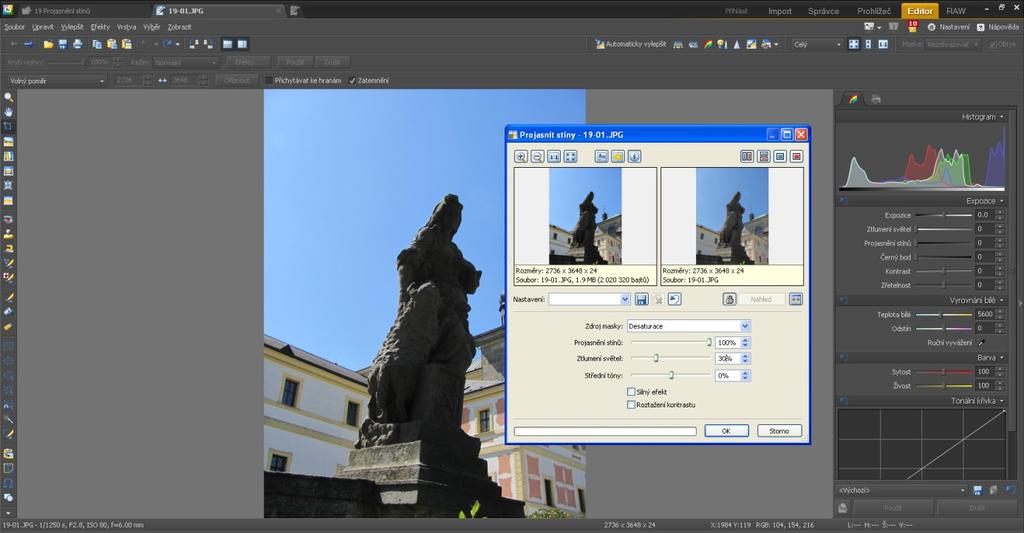Zoom out of the dialog preview
Screen dimensions: 1024x533
tap(537, 157)
